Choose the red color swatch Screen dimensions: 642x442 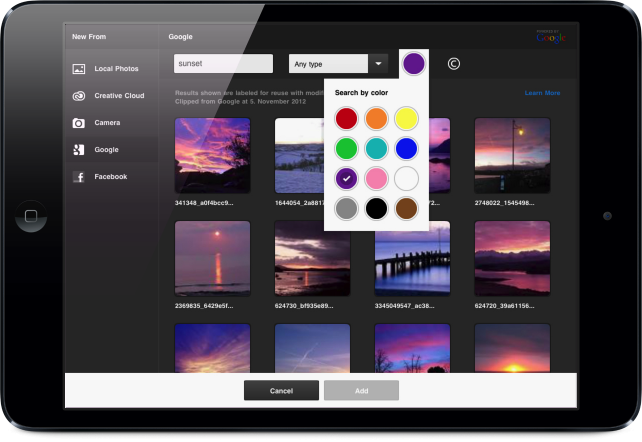(x=347, y=119)
